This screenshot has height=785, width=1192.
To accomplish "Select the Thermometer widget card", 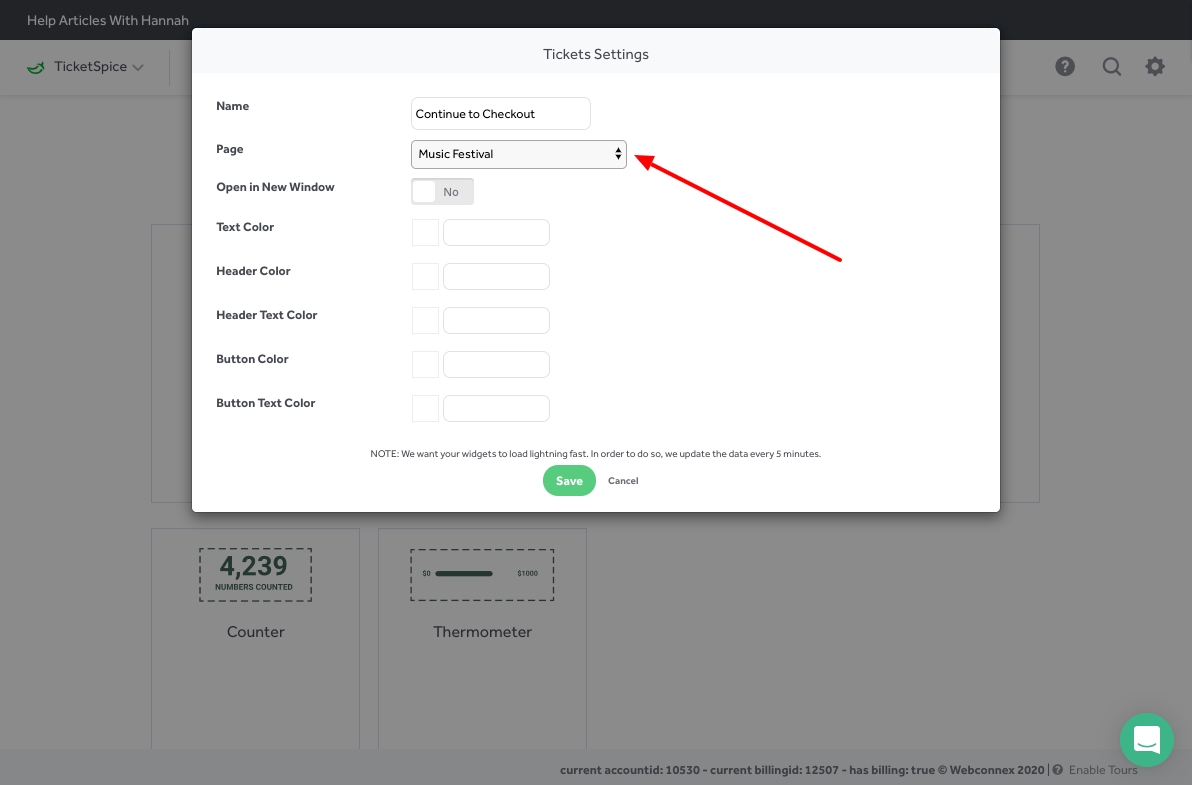I will pyautogui.click(x=483, y=638).
